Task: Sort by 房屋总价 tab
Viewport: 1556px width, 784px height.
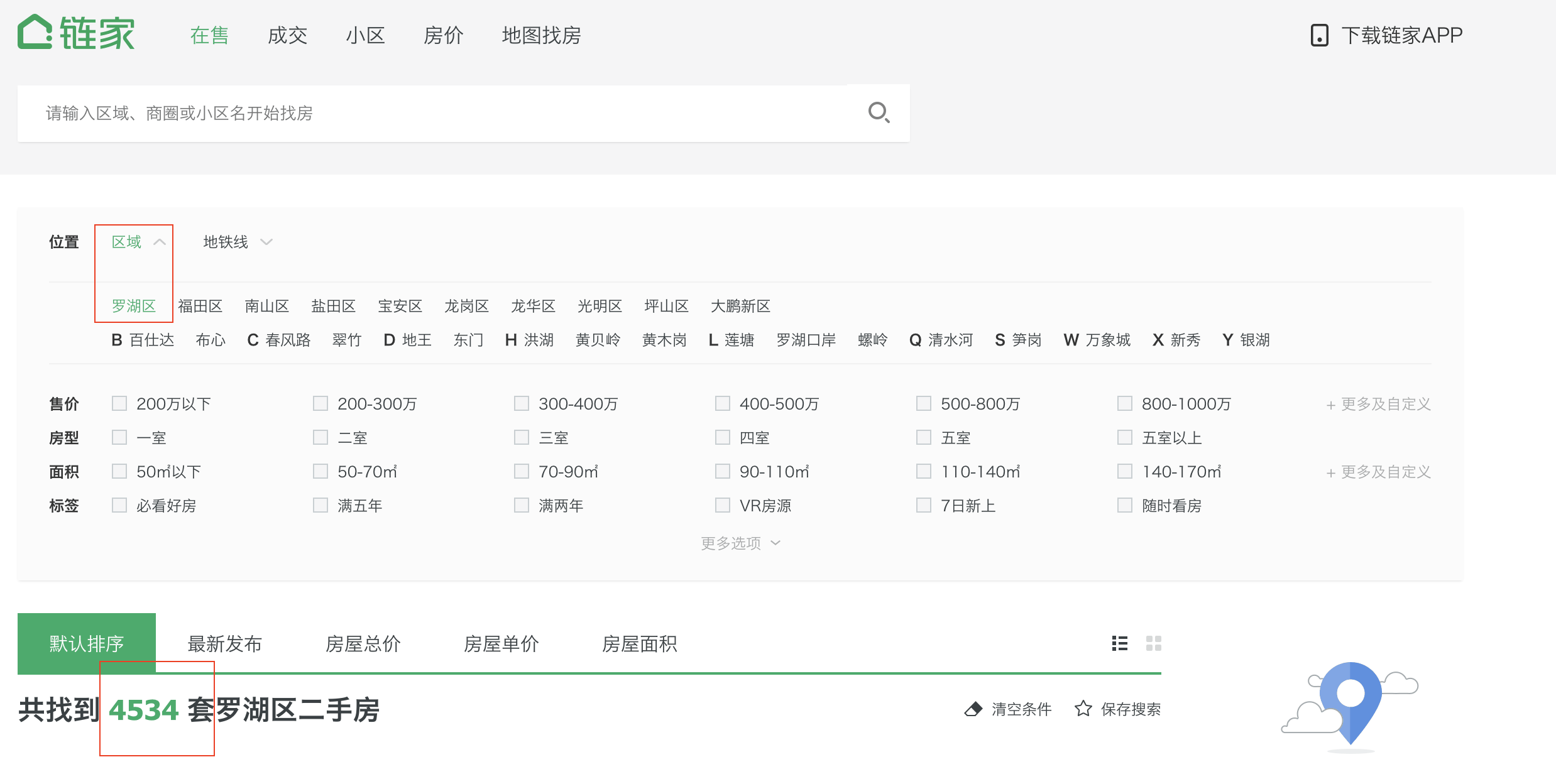Action: [363, 644]
